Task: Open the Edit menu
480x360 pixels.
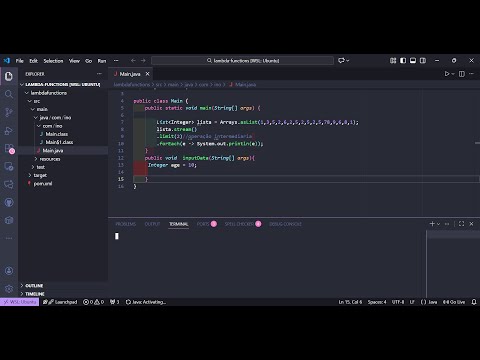Action: pos(33,61)
